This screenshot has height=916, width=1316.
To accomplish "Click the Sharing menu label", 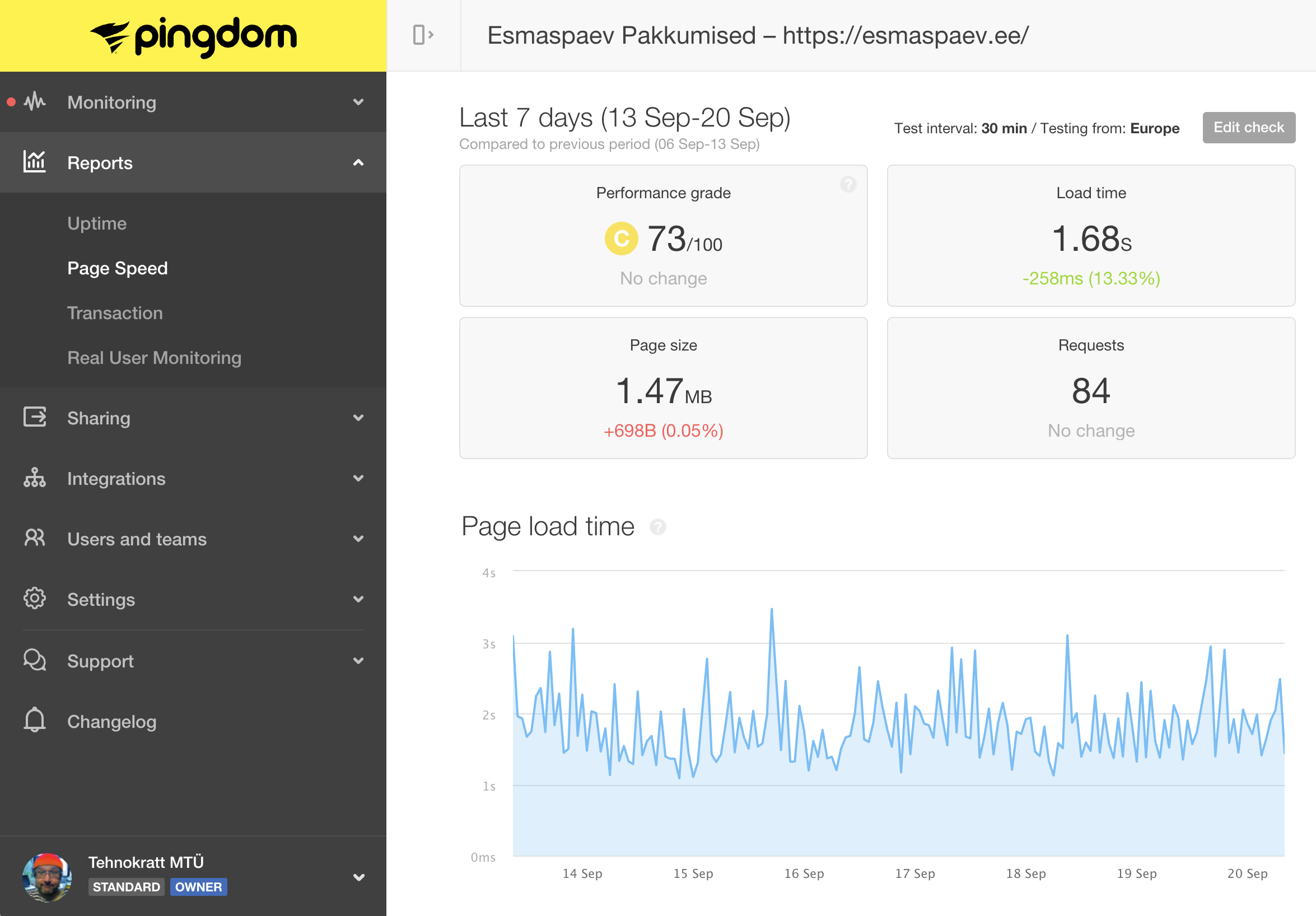I will click(99, 418).
